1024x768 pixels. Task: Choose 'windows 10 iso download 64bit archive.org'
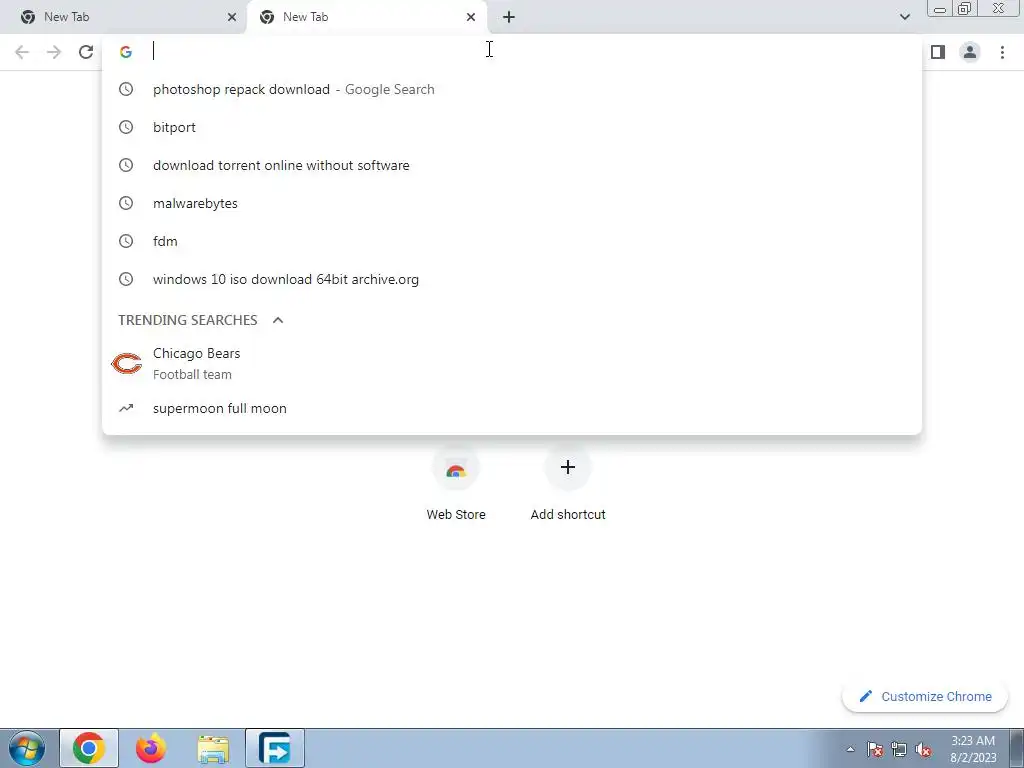click(x=512, y=280)
